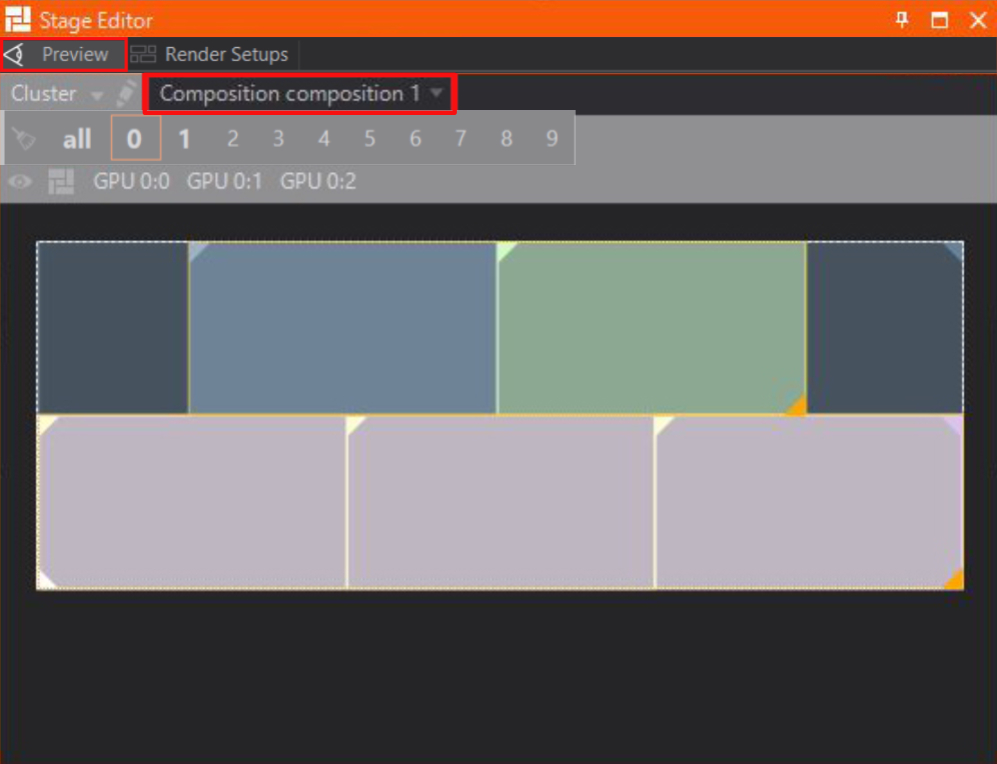The width and height of the screenshot is (997, 764).
Task: Toggle GPU 0:0 output
Action: 131,182
